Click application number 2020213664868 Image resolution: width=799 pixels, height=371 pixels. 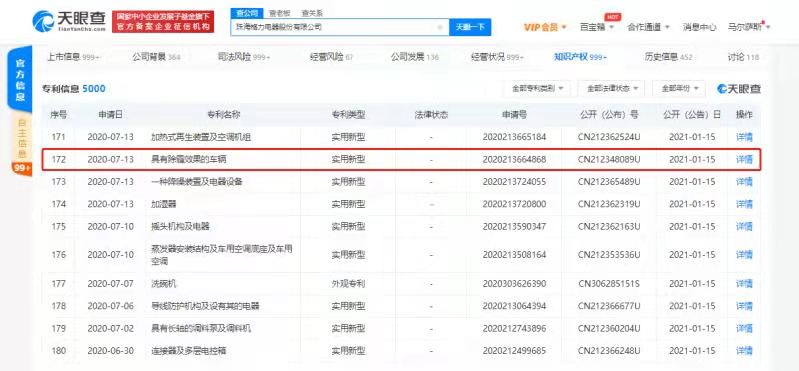514,160
